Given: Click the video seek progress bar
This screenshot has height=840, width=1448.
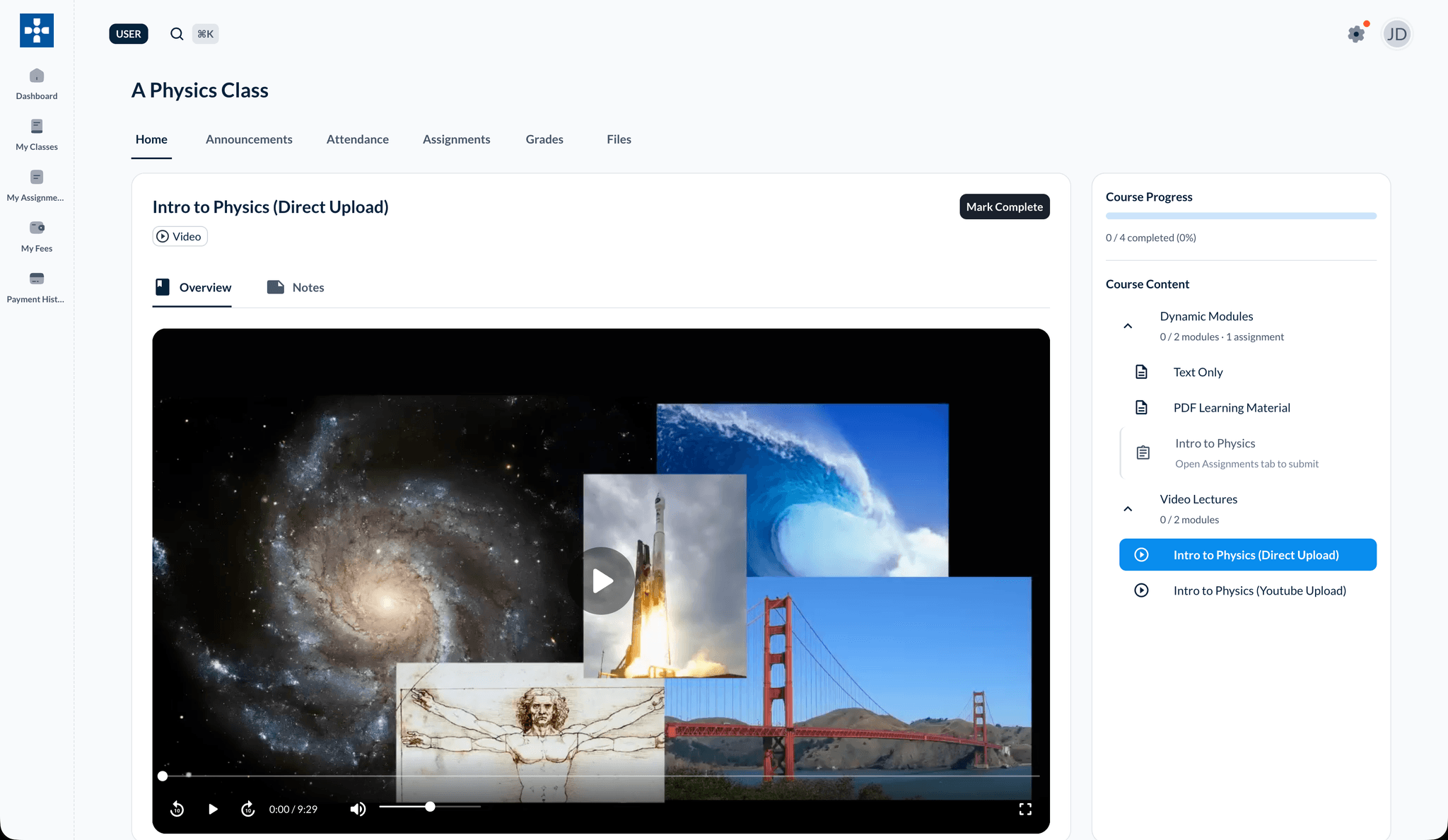Looking at the screenshot, I should [601, 776].
